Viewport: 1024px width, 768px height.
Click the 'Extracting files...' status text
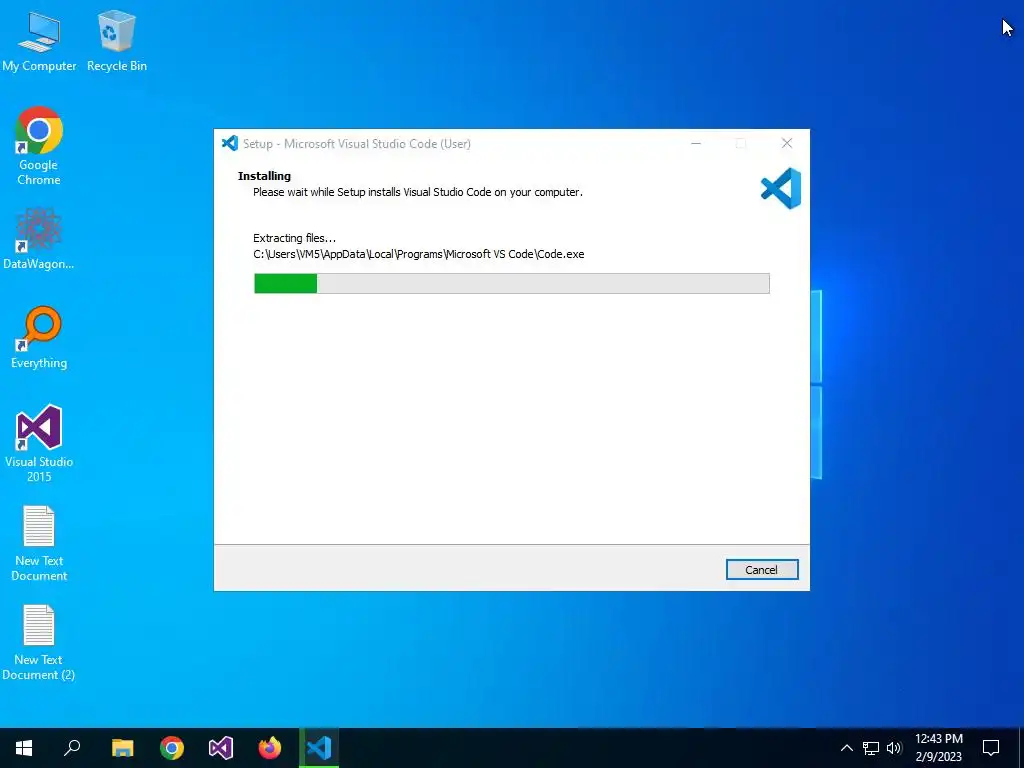[295, 238]
